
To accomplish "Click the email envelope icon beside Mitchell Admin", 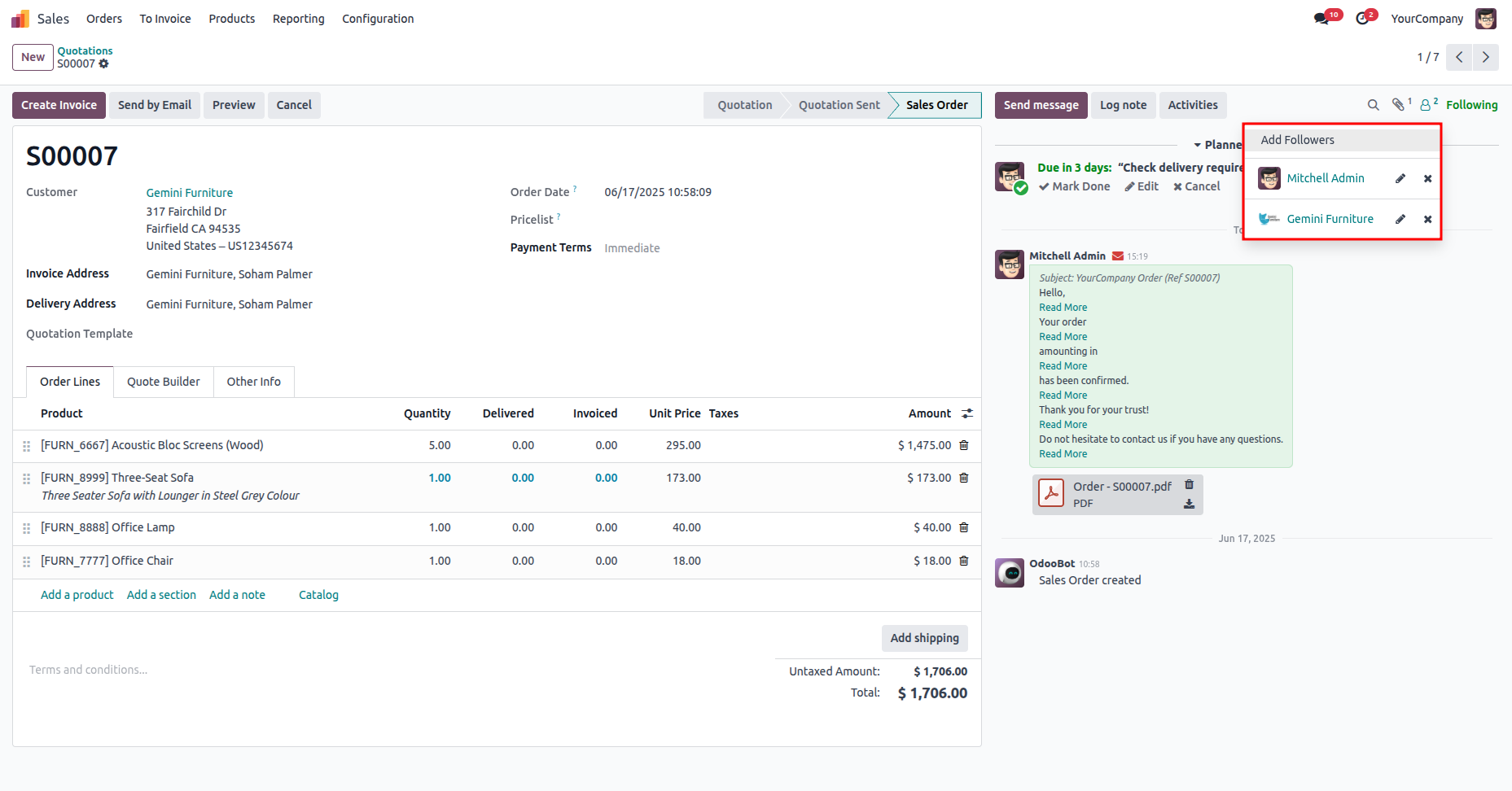I will tap(1118, 256).
